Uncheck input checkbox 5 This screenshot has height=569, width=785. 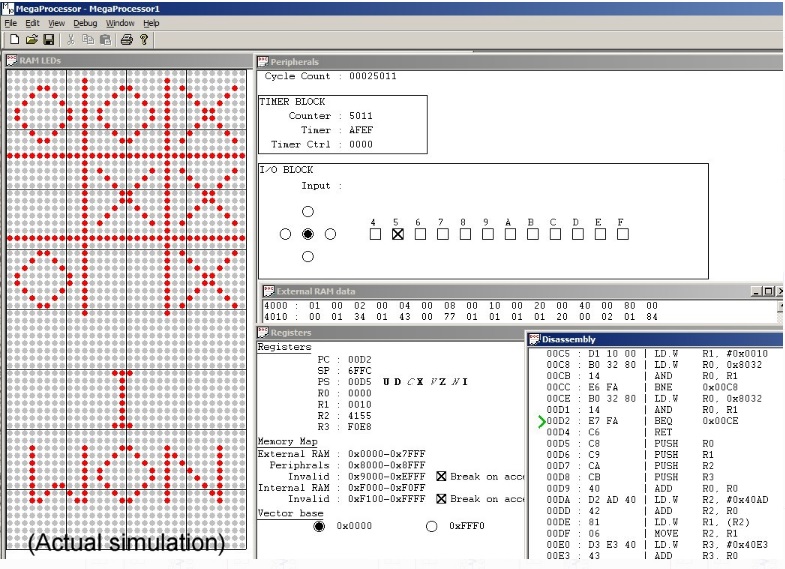pos(398,234)
